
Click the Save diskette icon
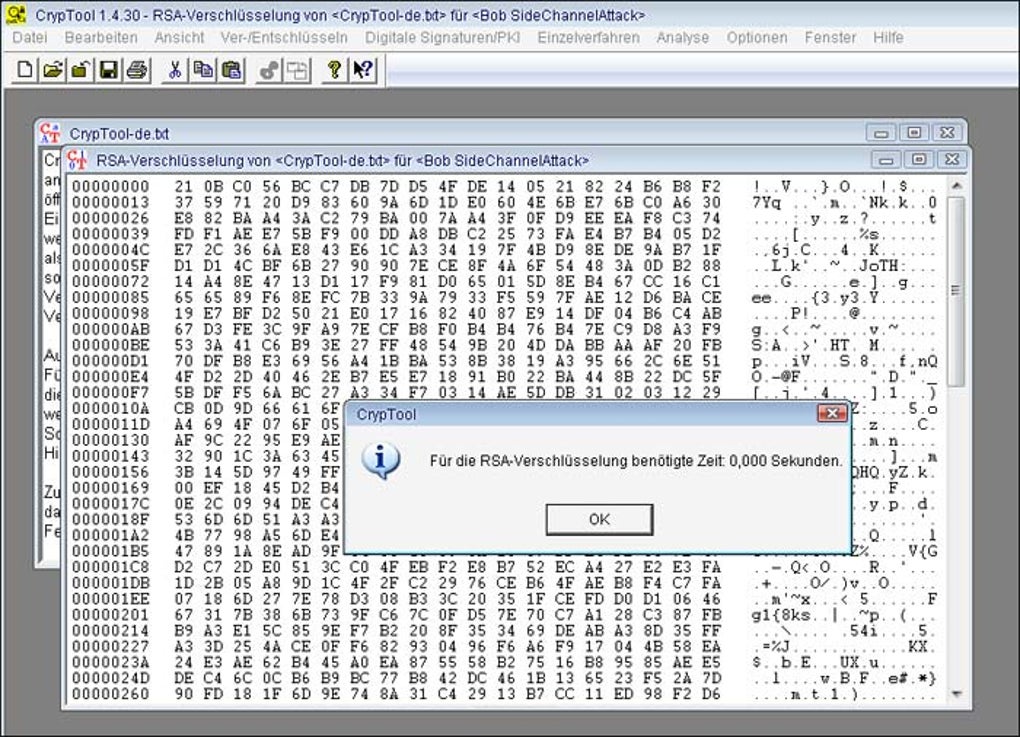click(108, 70)
